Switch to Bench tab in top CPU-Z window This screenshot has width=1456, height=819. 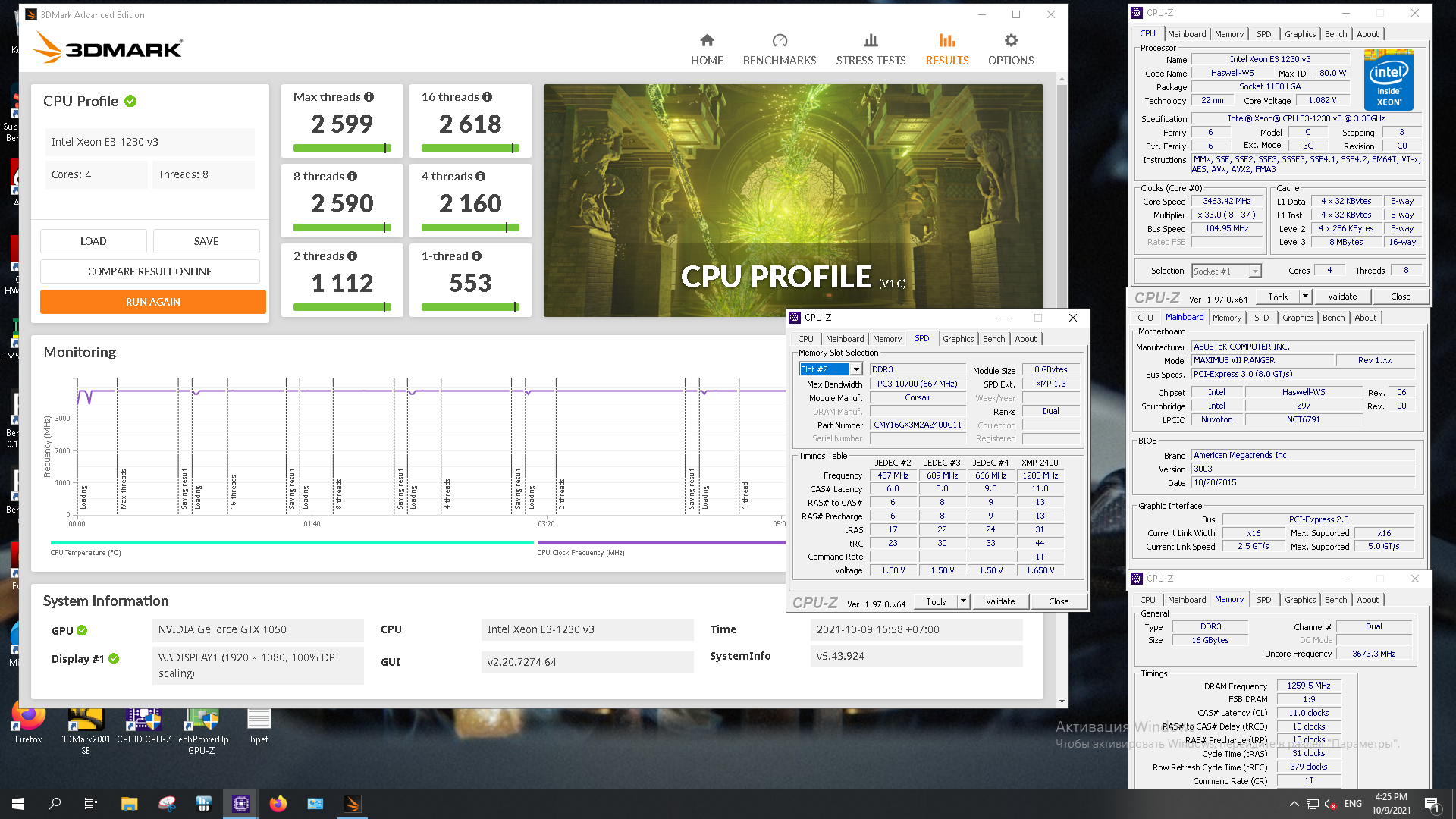click(1335, 34)
